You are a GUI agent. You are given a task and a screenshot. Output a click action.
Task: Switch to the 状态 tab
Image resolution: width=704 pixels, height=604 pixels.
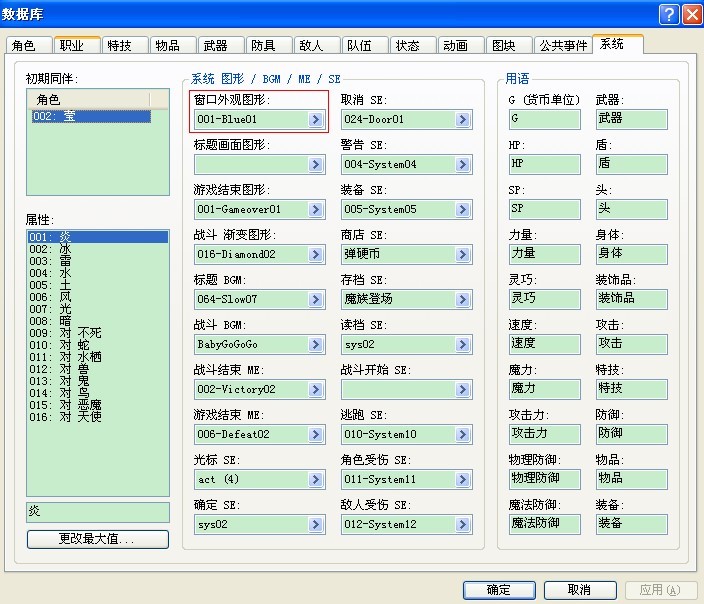click(x=413, y=45)
